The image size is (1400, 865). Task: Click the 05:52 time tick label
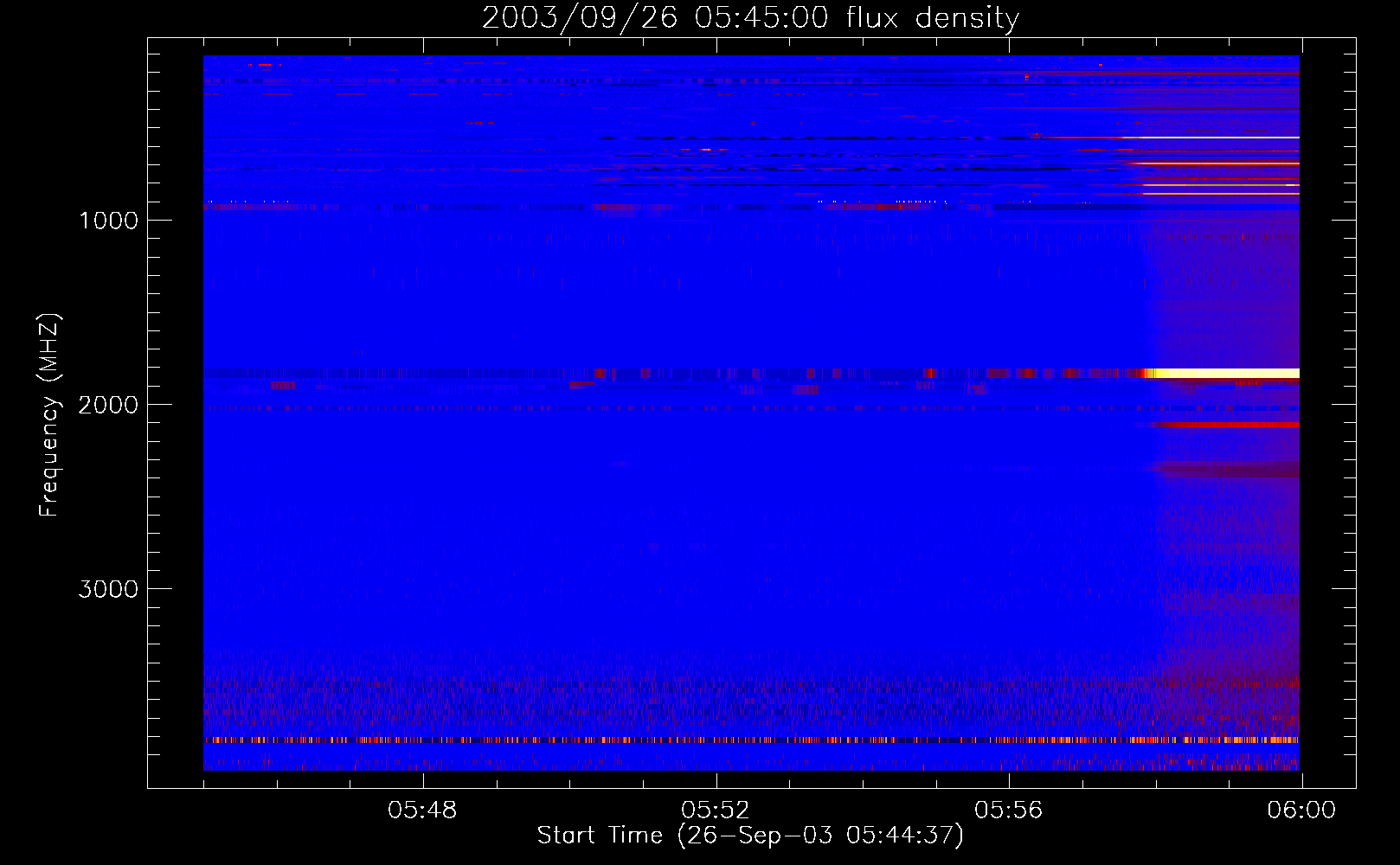point(716,811)
